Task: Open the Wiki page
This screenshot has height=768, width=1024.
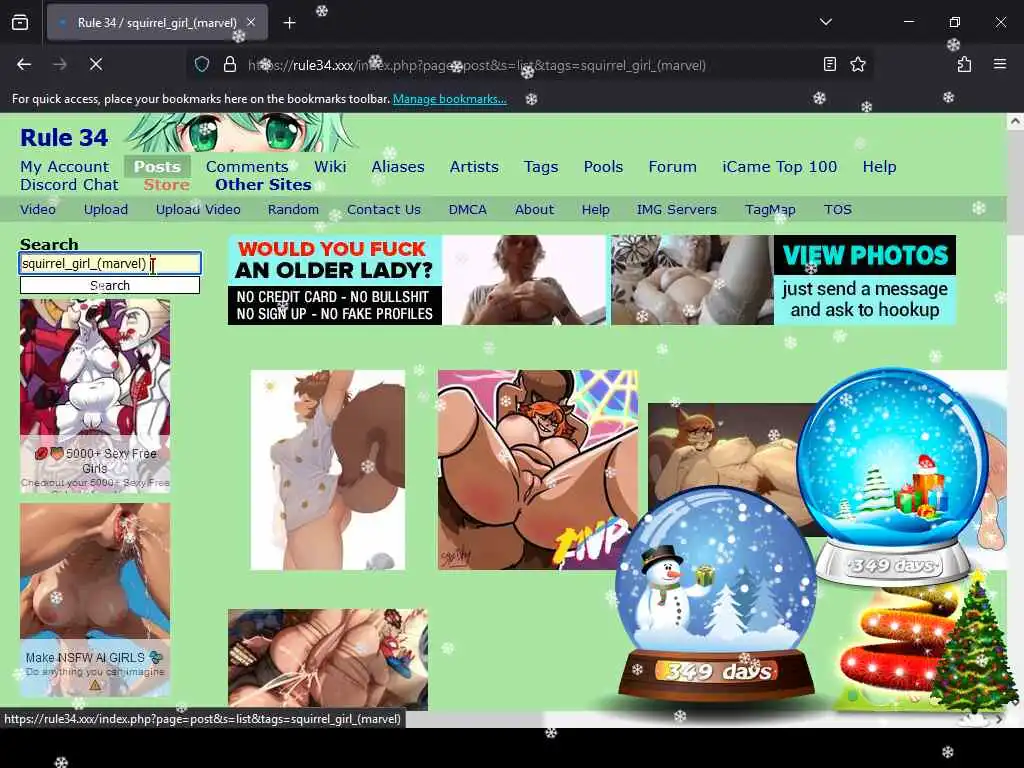Action: click(x=330, y=167)
